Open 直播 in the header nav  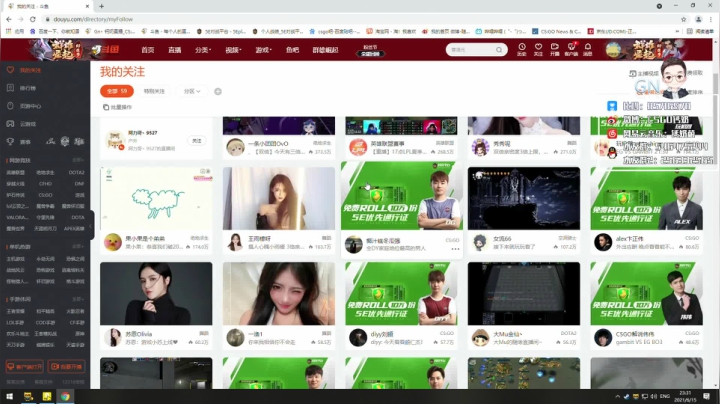174,50
